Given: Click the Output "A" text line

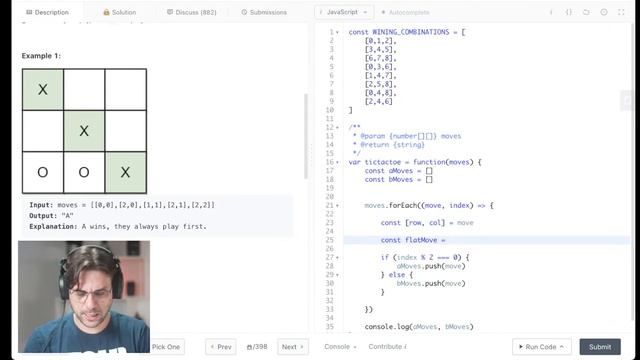Looking at the screenshot, I should point(51,216).
